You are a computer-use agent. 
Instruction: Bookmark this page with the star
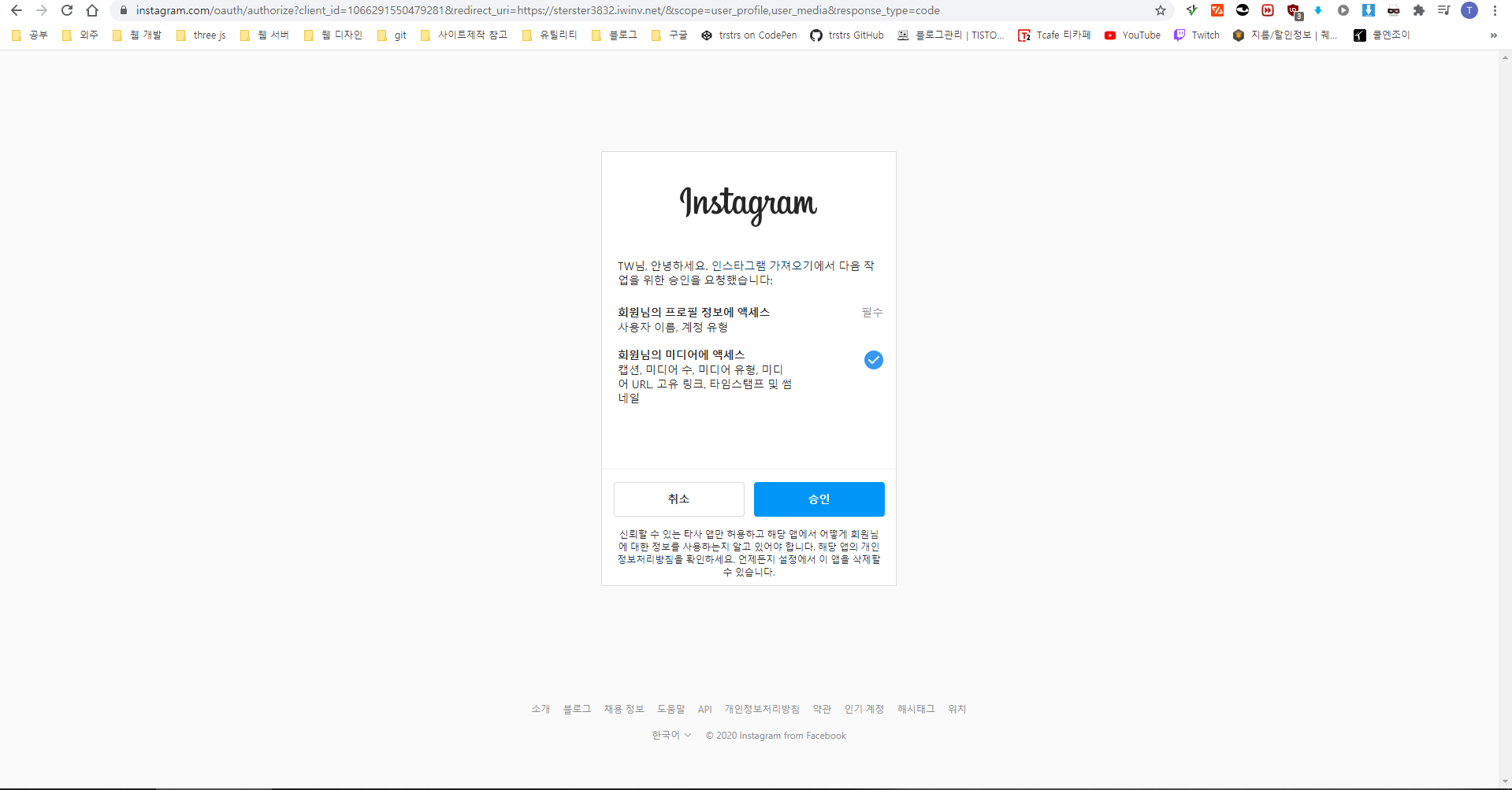pos(1160,10)
